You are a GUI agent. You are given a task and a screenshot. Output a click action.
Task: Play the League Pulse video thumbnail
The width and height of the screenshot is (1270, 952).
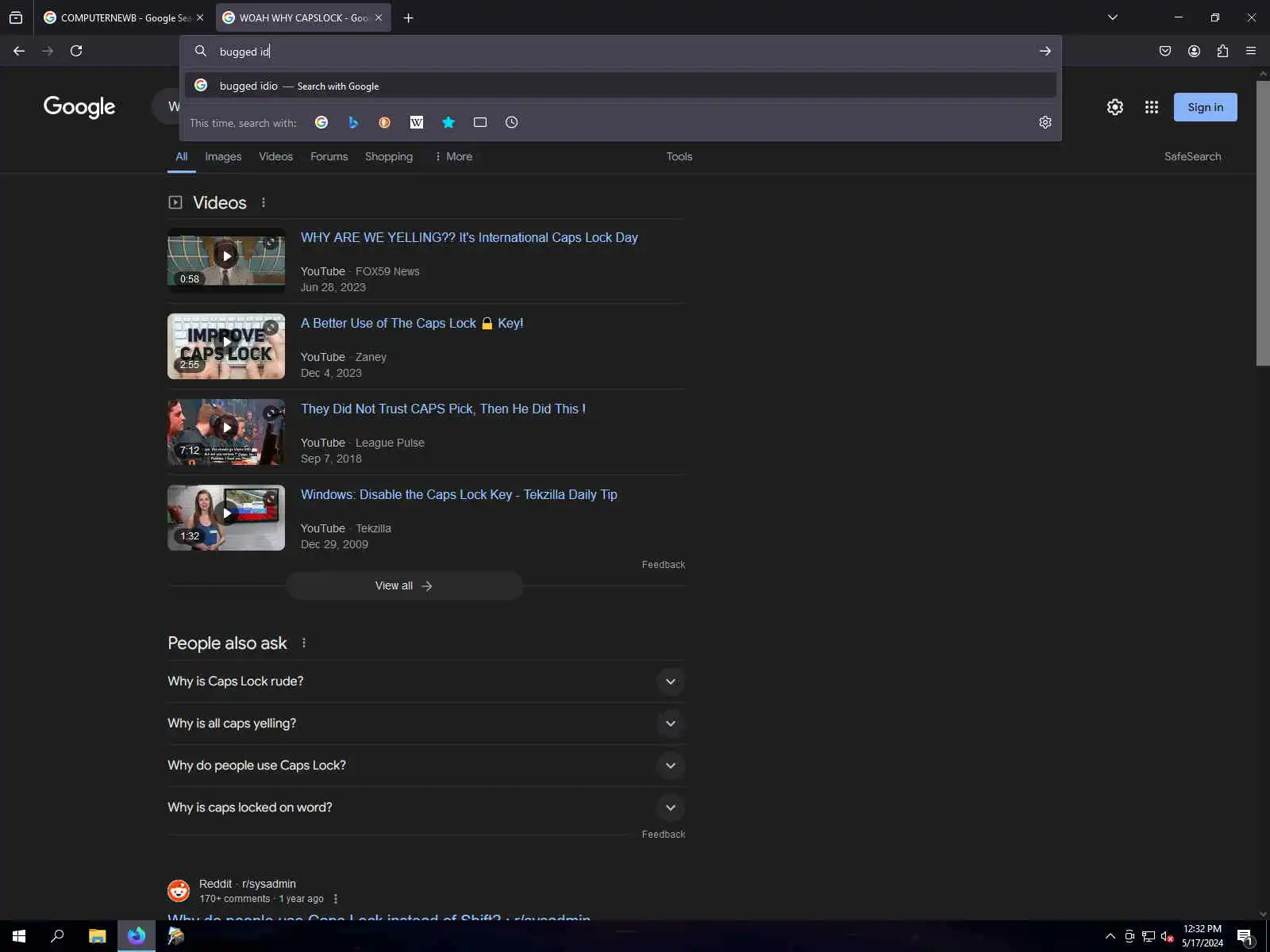pyautogui.click(x=226, y=432)
